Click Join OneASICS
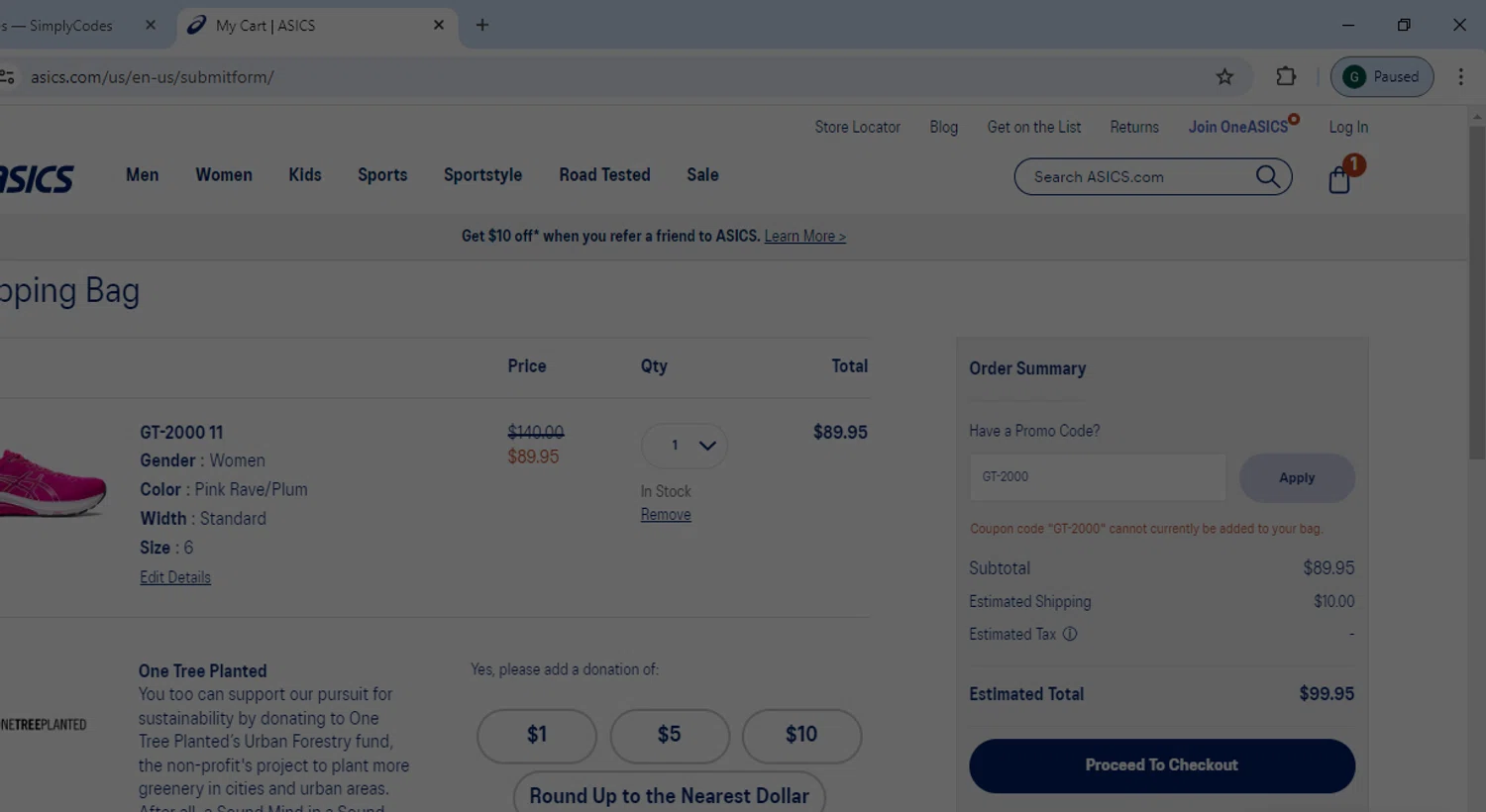Screen dimensions: 1486x812 click(x=1238, y=127)
